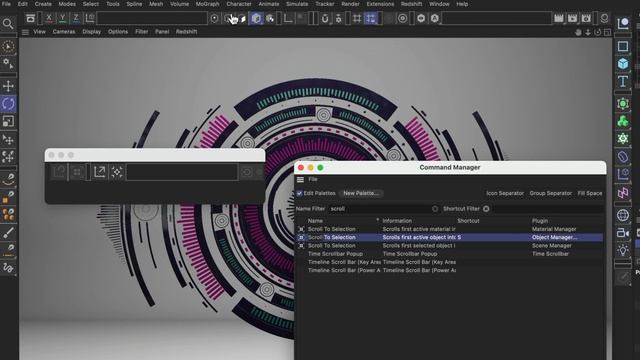640x360 pixels.
Task: Click the null square object icon
Action: pos(623,46)
